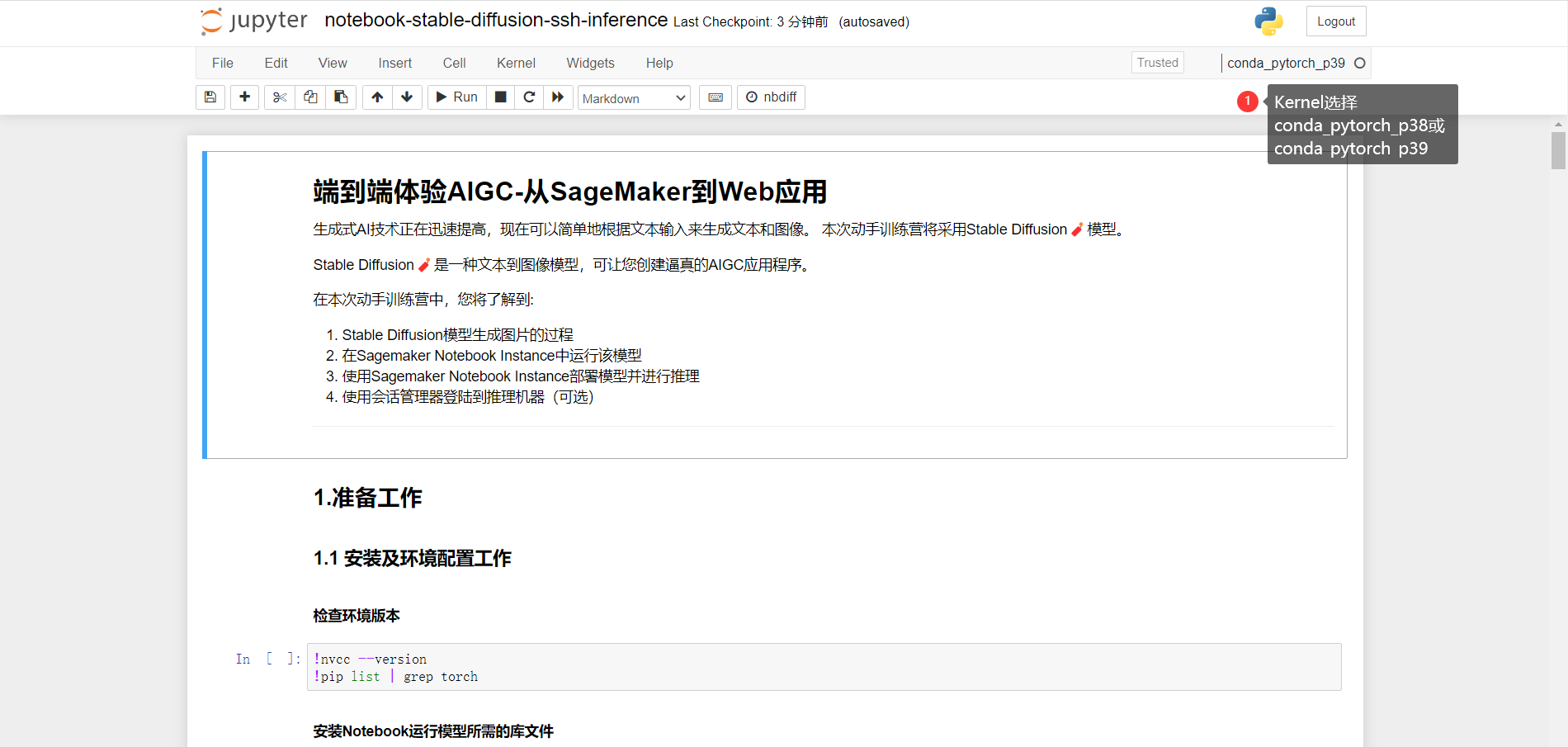
Task: Open the cell type dropdown showing Markdown
Action: pos(633,97)
